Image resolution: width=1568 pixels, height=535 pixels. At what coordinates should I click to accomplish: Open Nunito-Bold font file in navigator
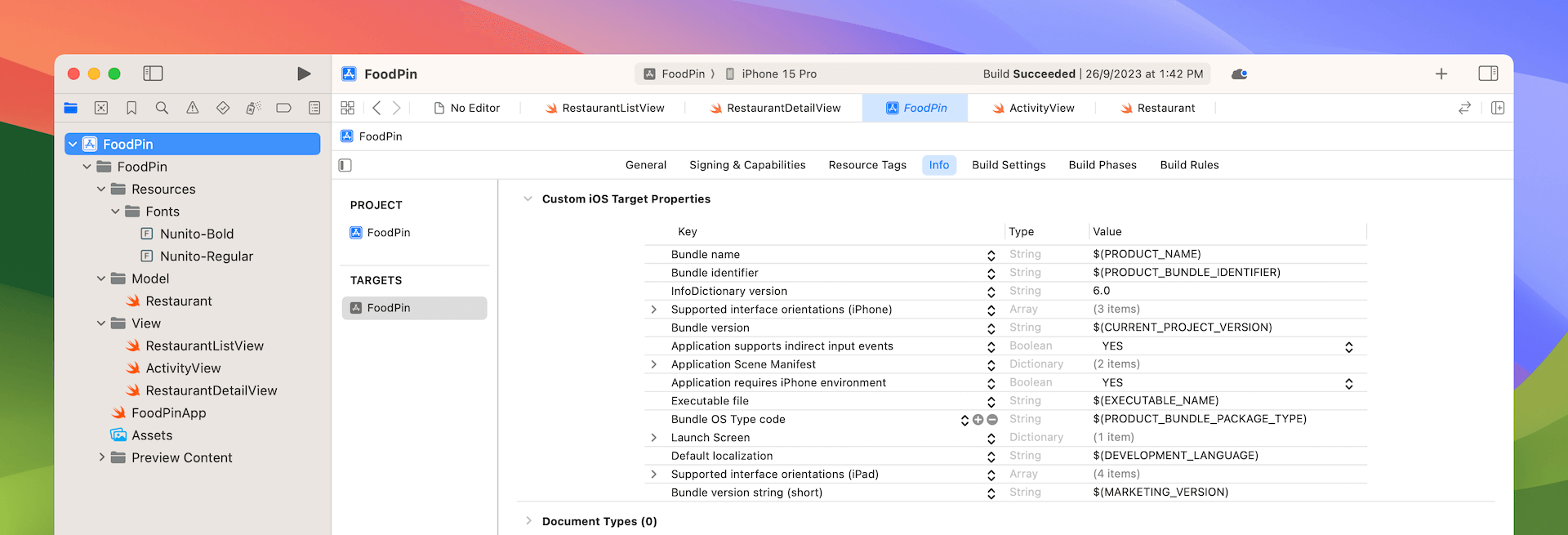click(x=197, y=234)
